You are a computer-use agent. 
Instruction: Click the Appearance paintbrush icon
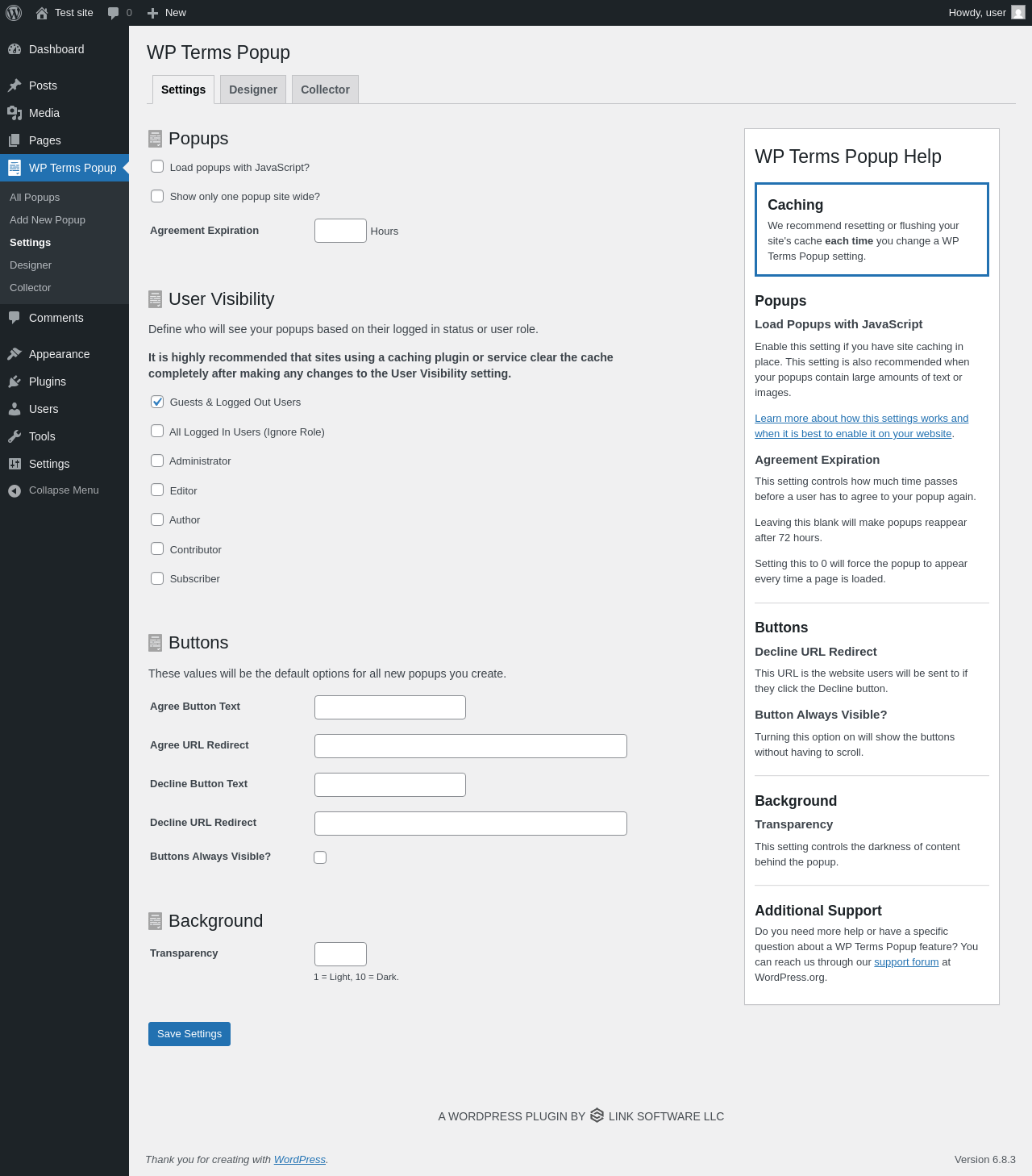[x=15, y=354]
